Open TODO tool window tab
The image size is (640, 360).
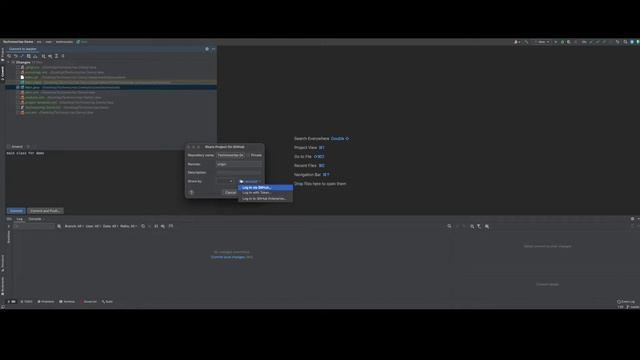tap(27, 302)
